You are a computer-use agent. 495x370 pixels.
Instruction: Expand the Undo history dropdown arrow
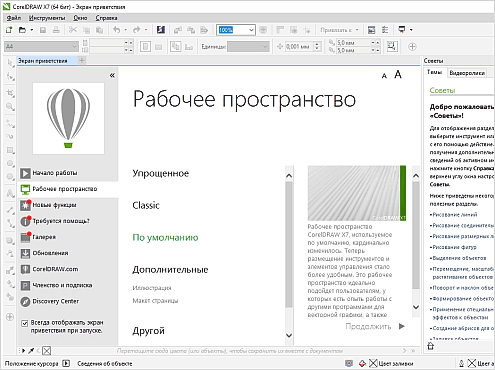[x=126, y=30]
